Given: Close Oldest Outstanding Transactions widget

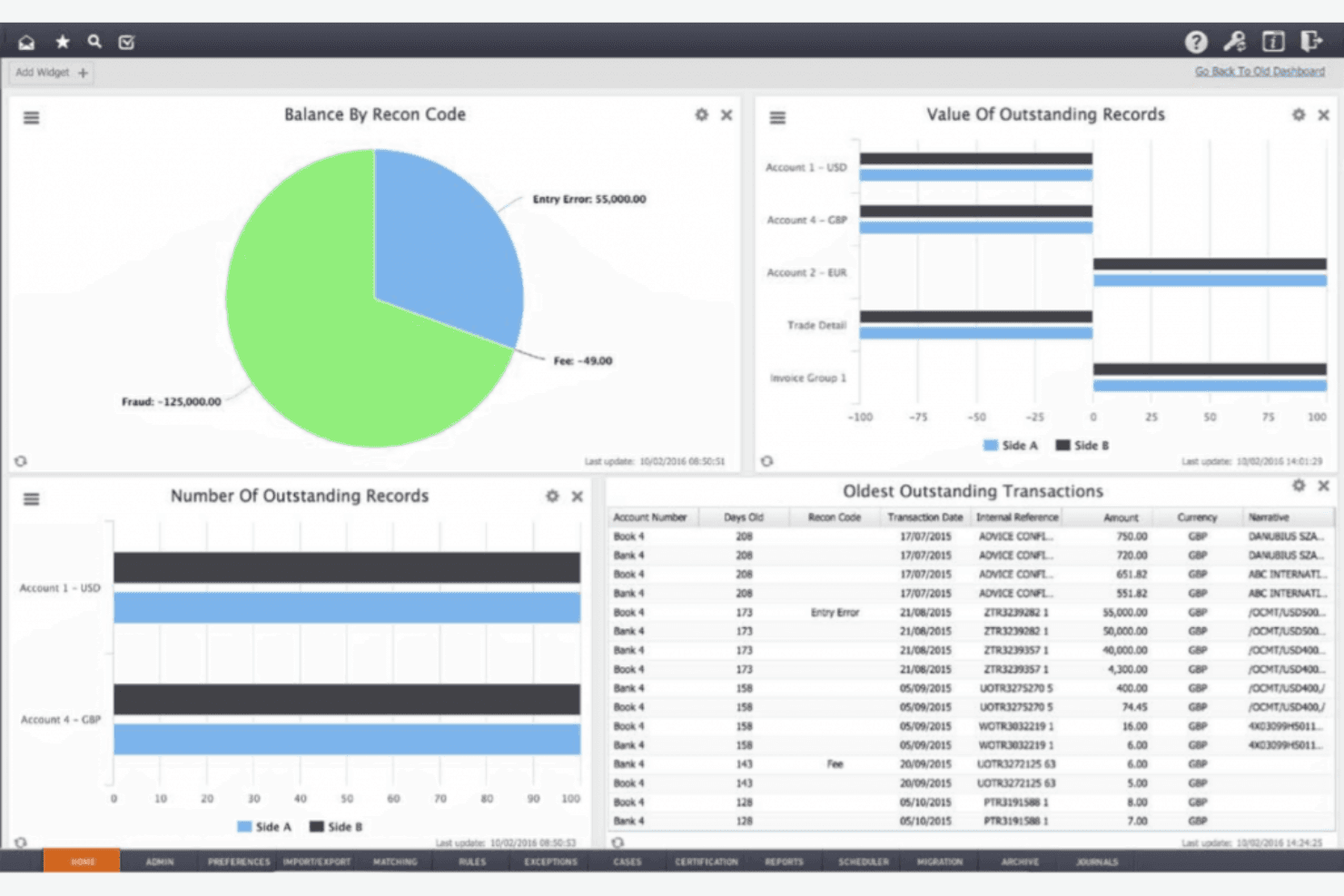Looking at the screenshot, I should pyautogui.click(x=1324, y=487).
